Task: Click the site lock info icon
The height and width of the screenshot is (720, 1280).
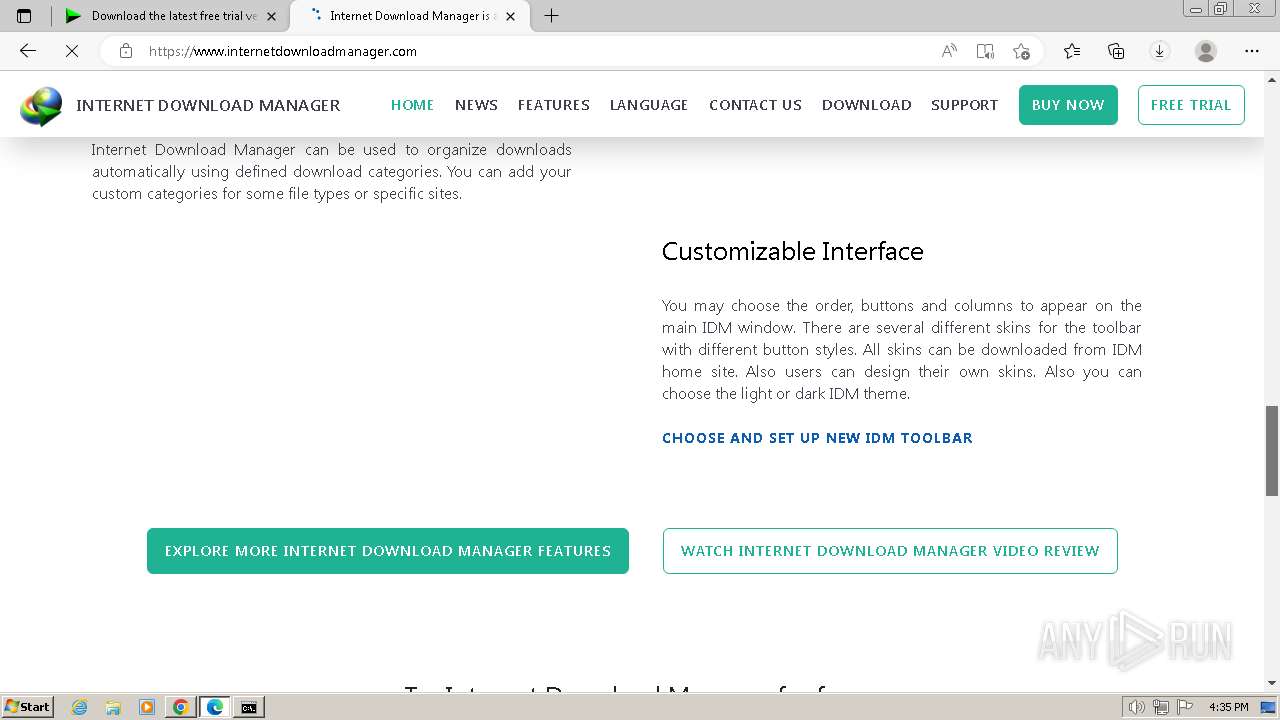Action: click(x=126, y=51)
